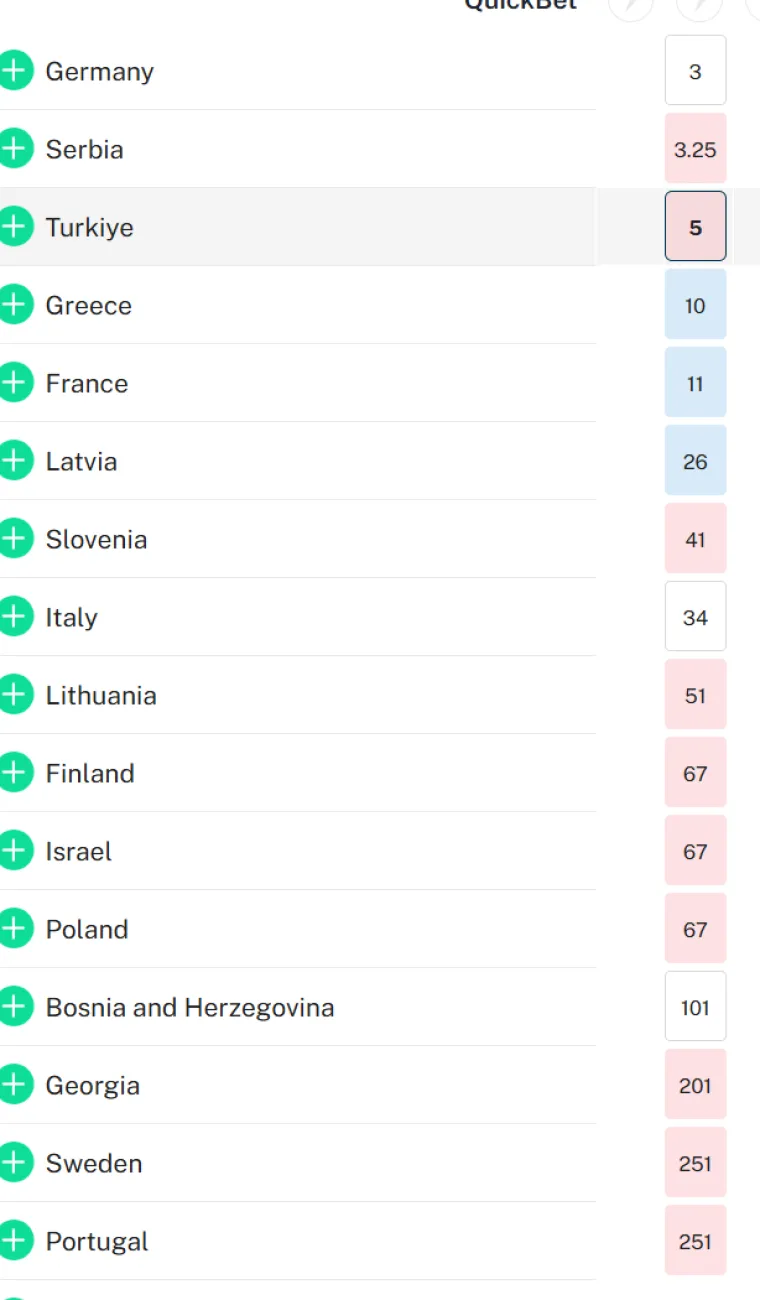Select the plus icon beside Latvia
The width and height of the screenshot is (760, 1300).
[16, 460]
